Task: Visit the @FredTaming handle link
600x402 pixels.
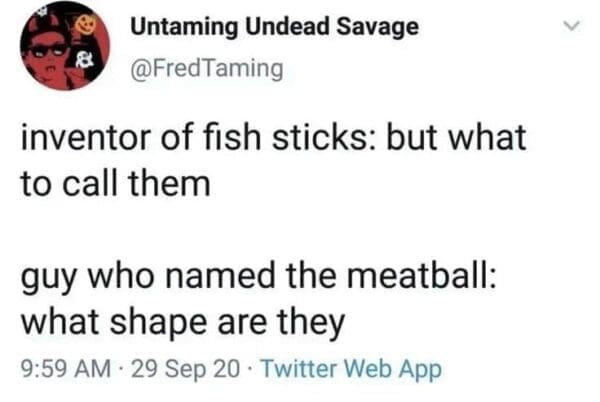Action: [207, 68]
